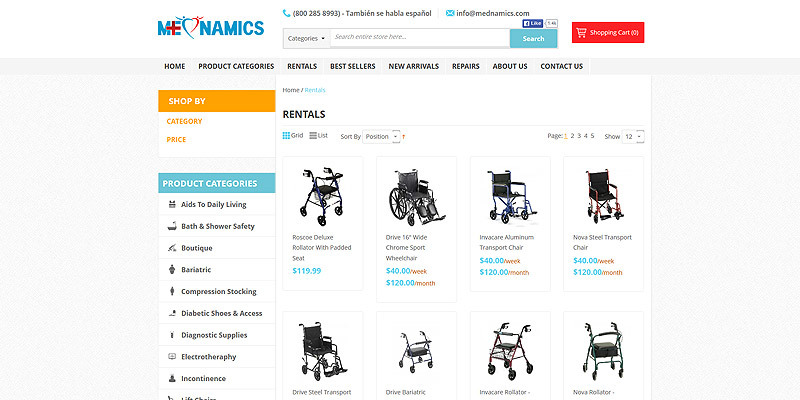Click the search entire store input field
Viewport: 800px width, 400px height.
coord(420,37)
